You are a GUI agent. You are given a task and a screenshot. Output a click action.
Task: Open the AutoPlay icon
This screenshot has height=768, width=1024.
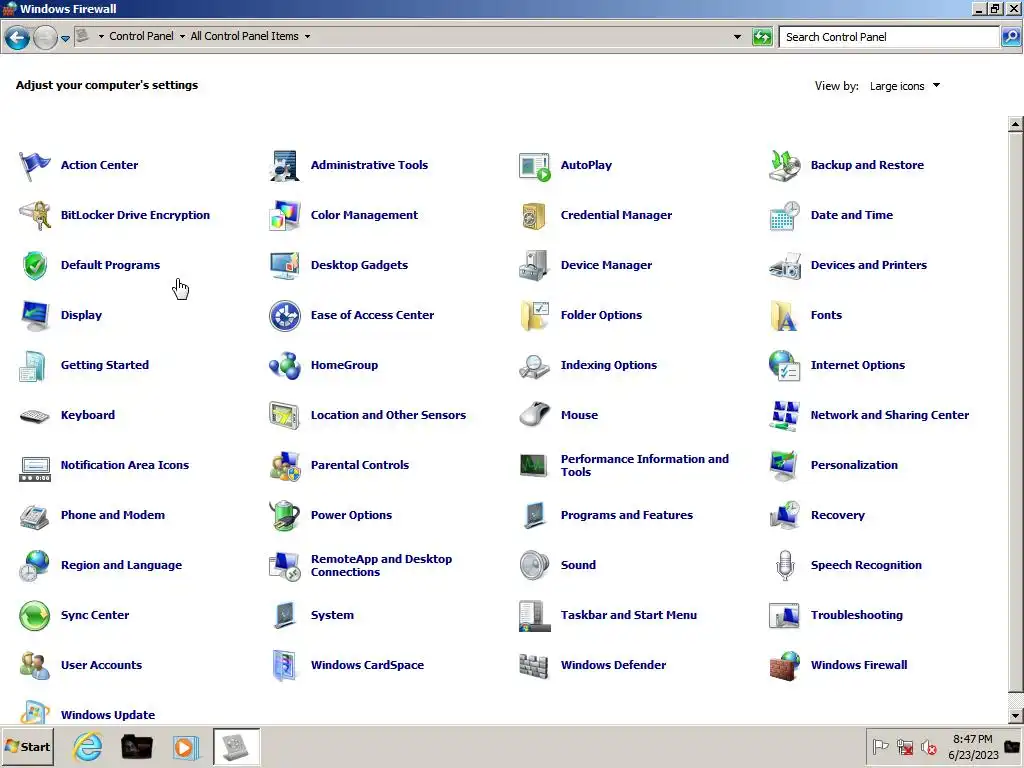(534, 166)
